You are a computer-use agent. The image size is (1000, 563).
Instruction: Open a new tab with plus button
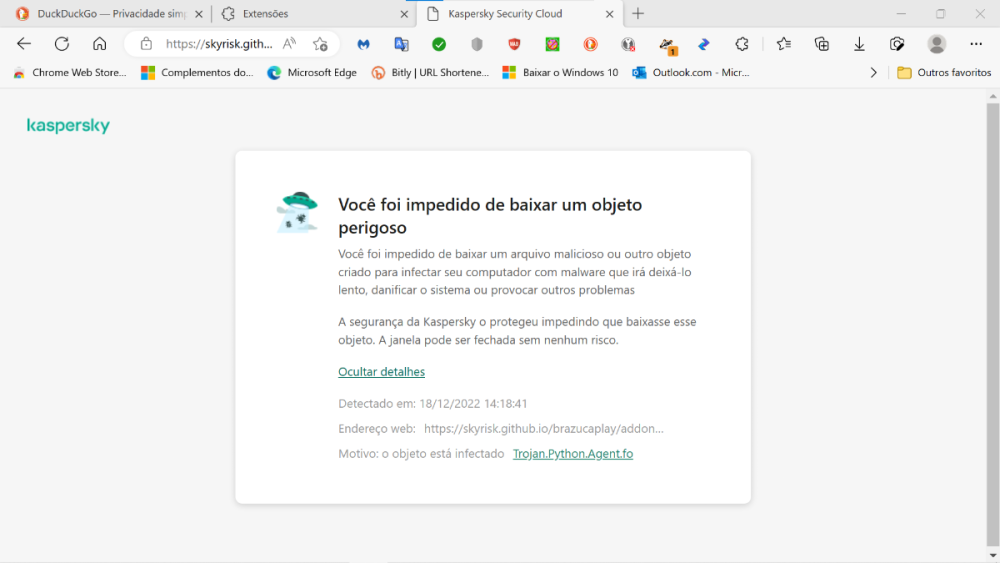point(638,13)
